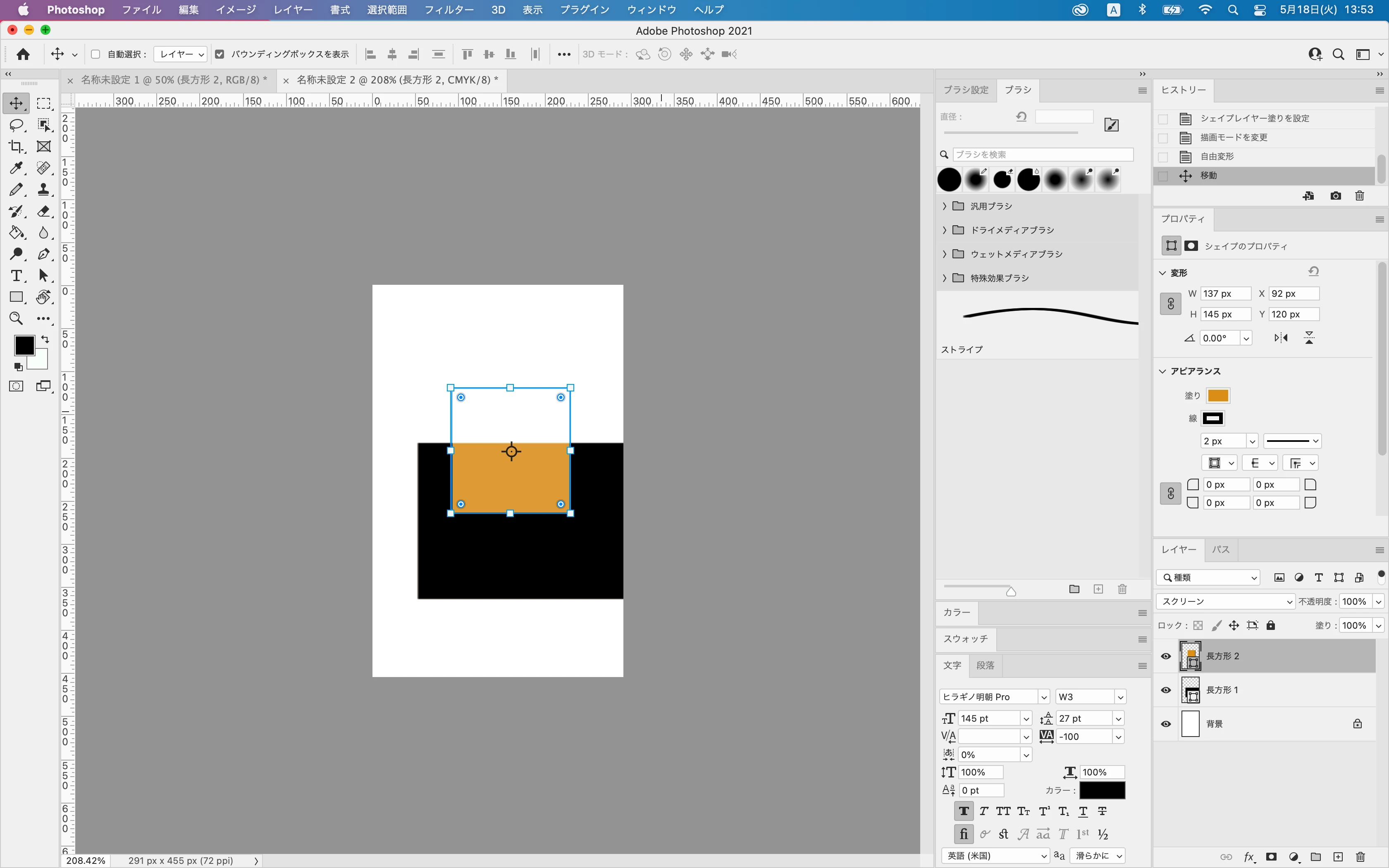Open the フィルター menu

pyautogui.click(x=449, y=10)
